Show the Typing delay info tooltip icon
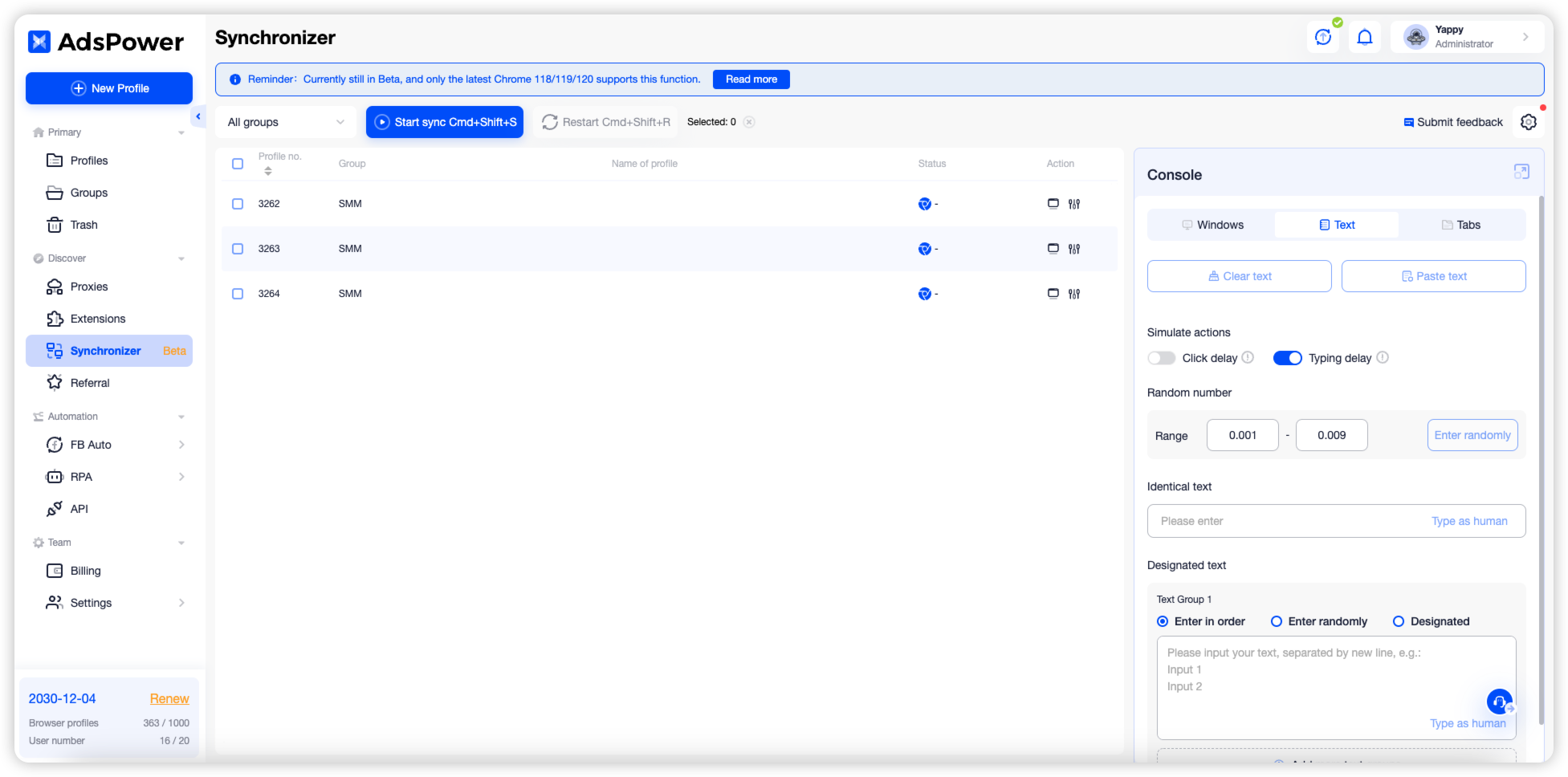 (1383, 358)
